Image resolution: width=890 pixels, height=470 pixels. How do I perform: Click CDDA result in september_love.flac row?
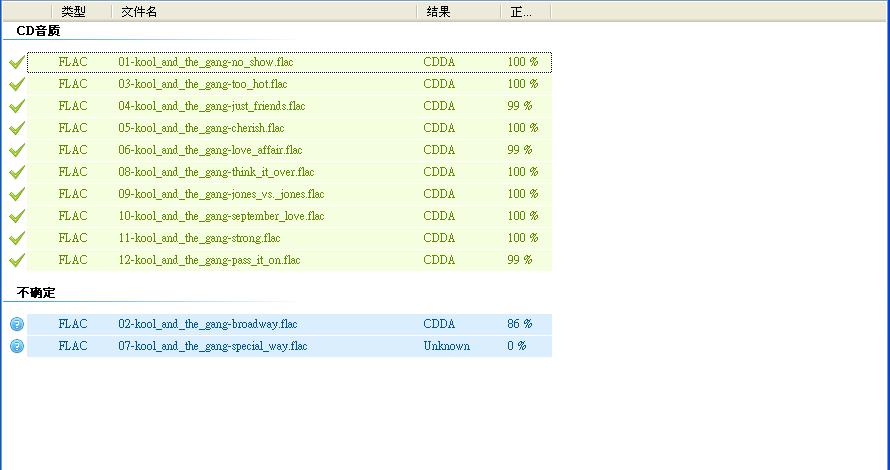439,216
